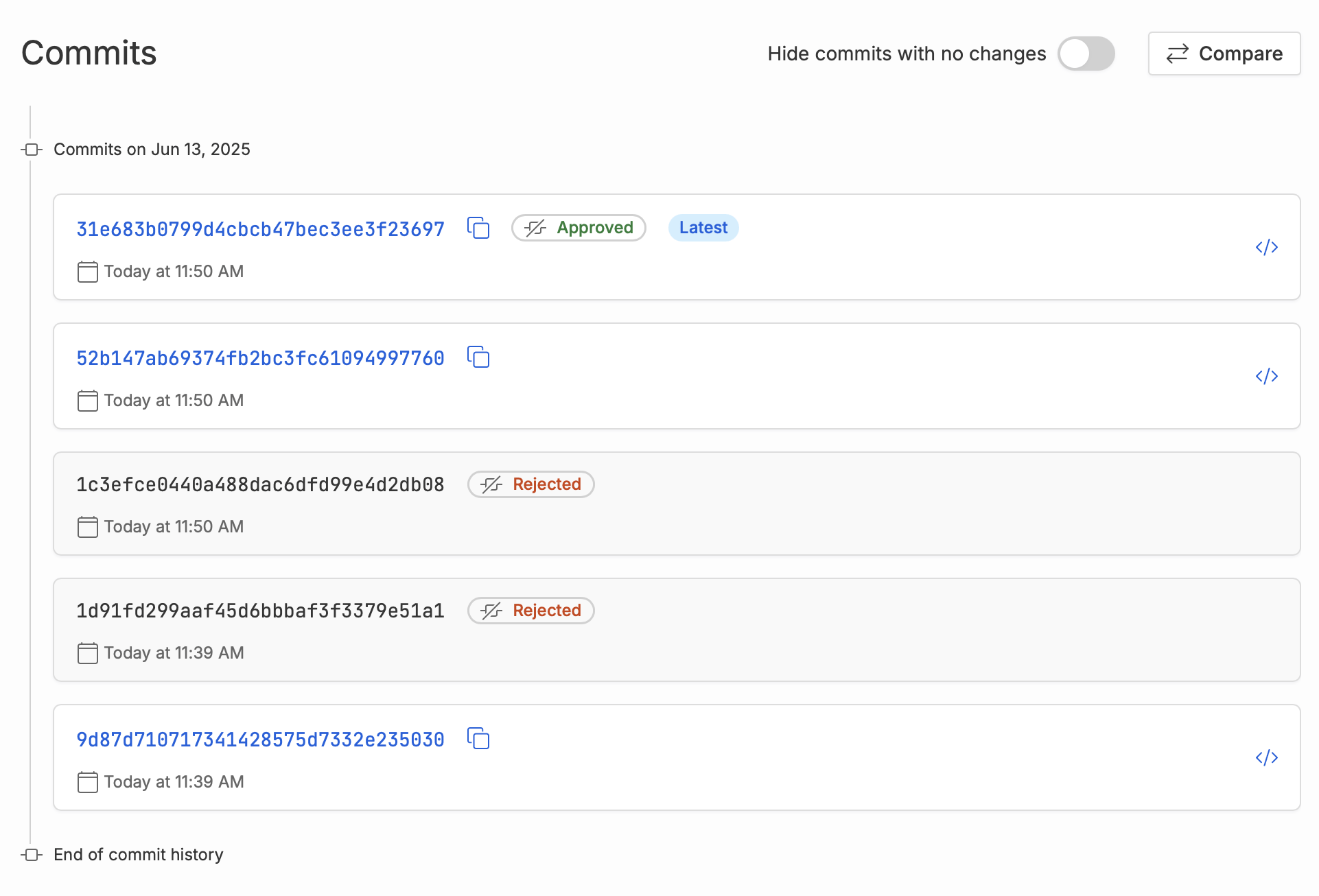Click 'Commits on Jun 13, 2025' label
1319x896 pixels.
152,150
